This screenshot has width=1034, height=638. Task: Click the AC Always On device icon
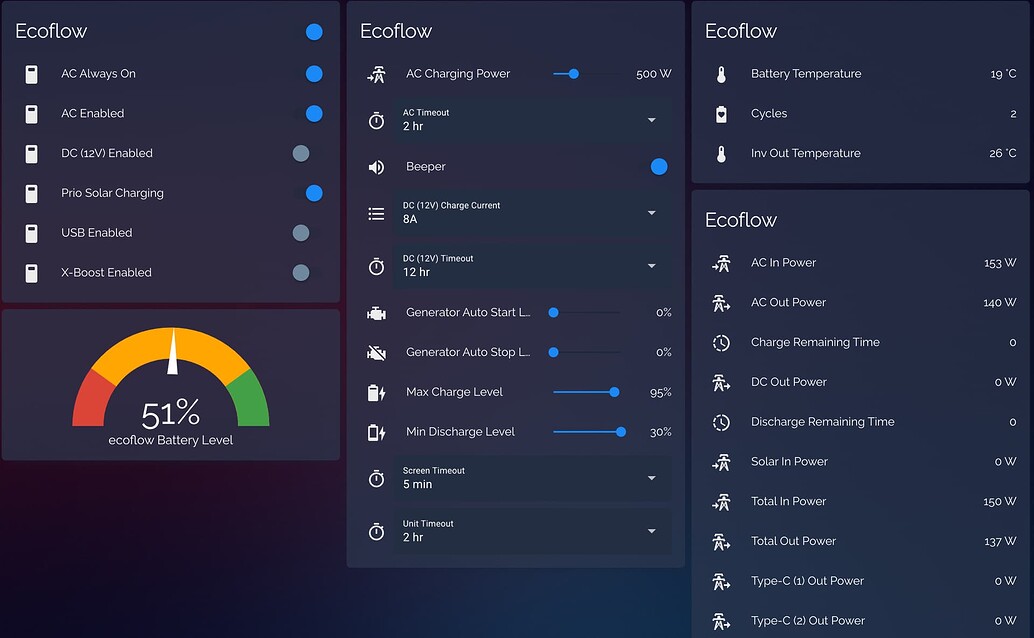point(31,74)
